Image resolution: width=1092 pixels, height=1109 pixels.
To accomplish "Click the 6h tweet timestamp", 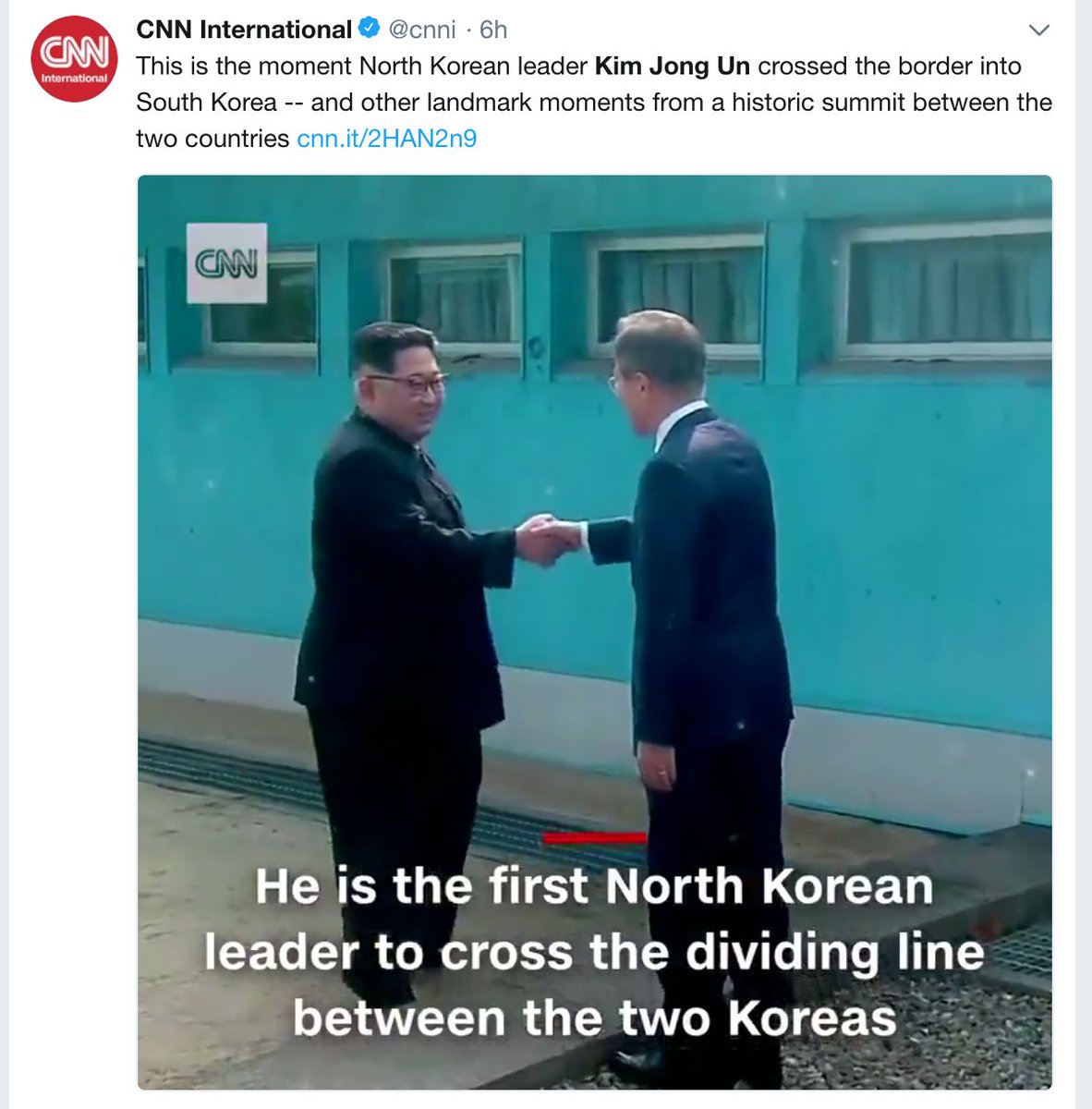I will point(493,30).
